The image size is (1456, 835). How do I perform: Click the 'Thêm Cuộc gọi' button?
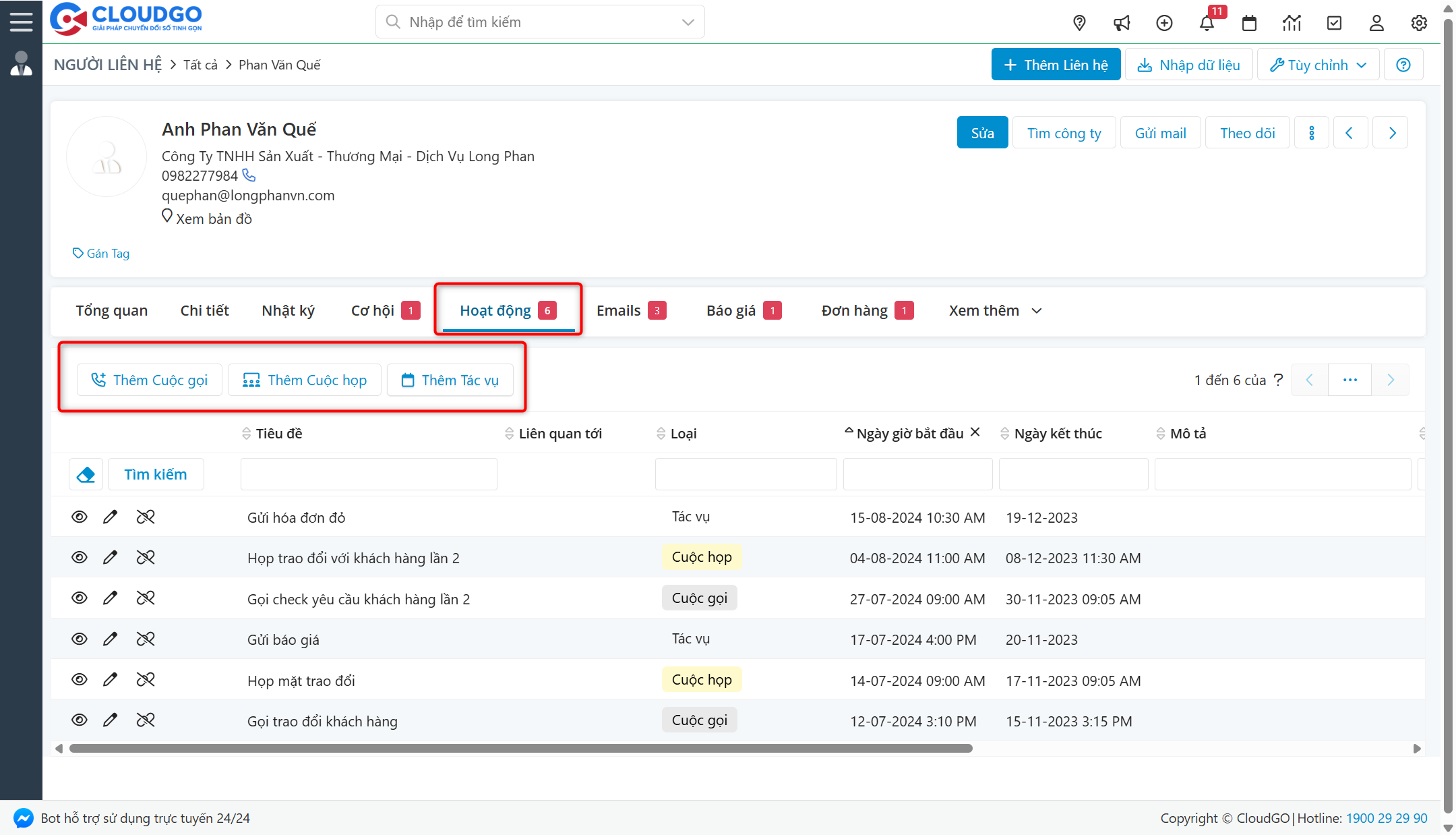(150, 380)
